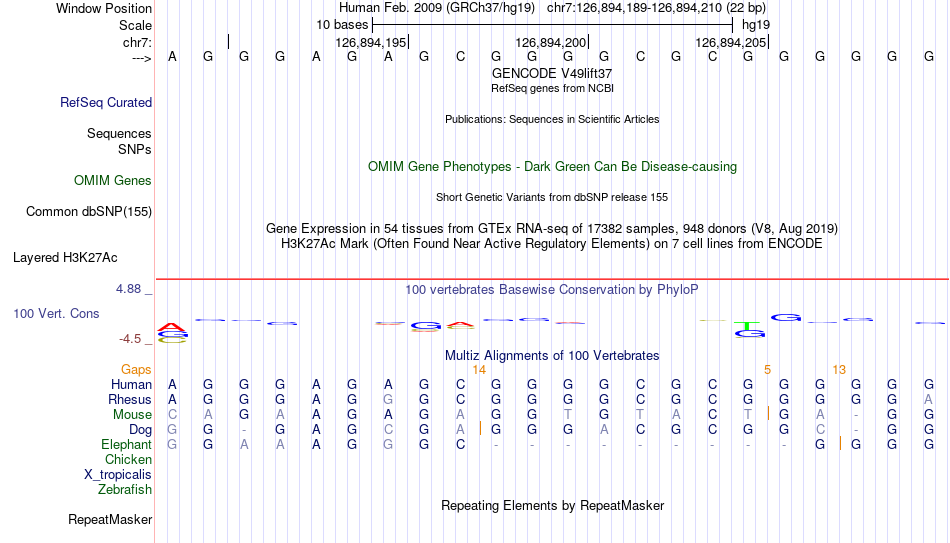The width and height of the screenshot is (950, 543).
Task: Click the -4.5 PhyloP scale minimum
Action: pyautogui.click(x=130, y=339)
